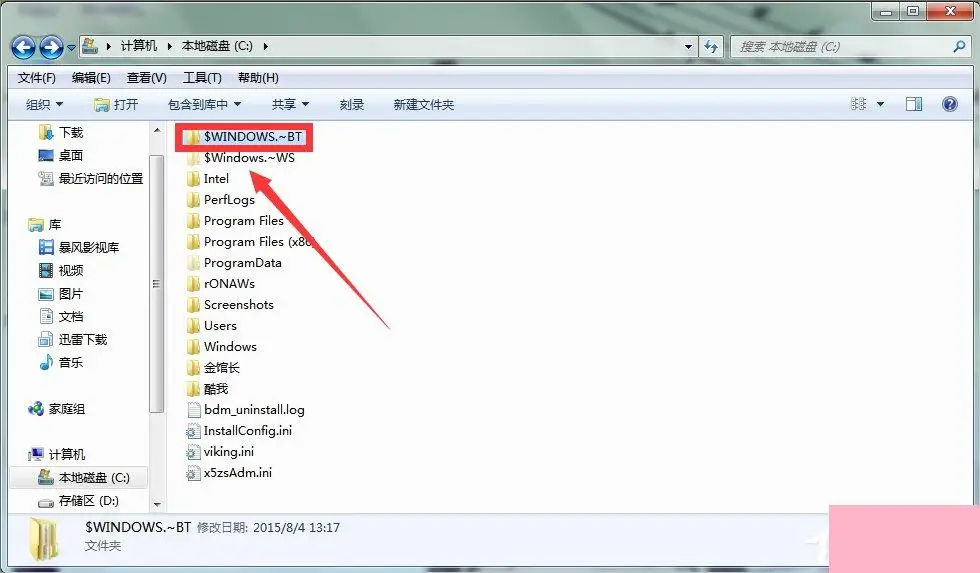Select the bdm_uninstall.log file
Viewport: 980px width, 573px height.
coord(246,410)
